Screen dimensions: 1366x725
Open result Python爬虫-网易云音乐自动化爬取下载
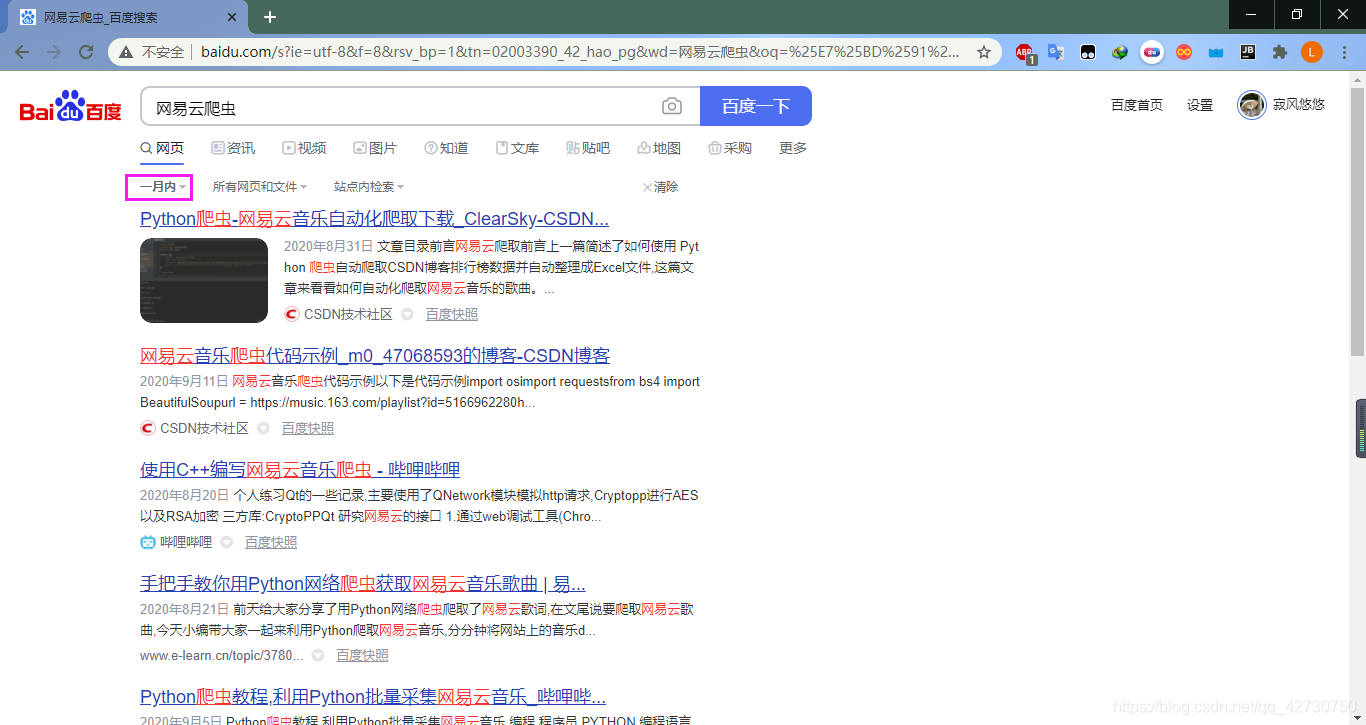374,219
